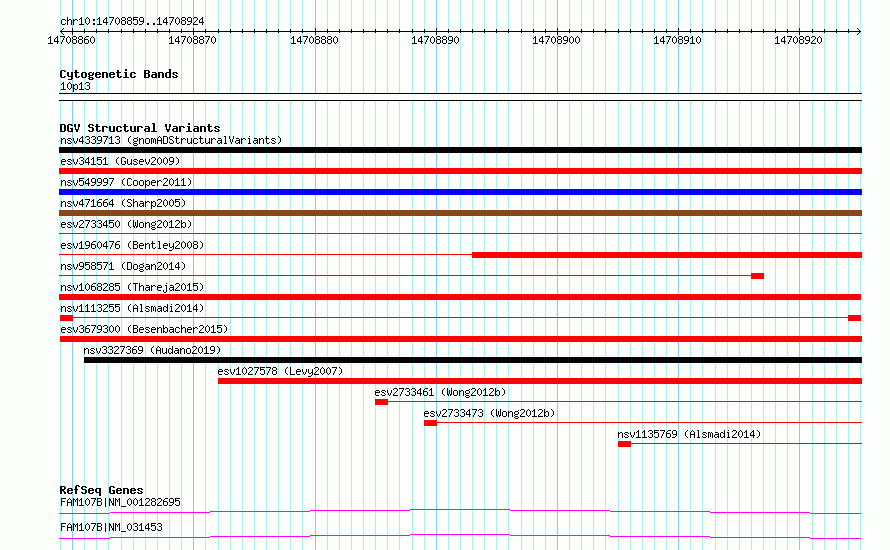Click the black nsv4339713 variant bar
Image resolution: width=890 pixels, height=550 pixels.
pos(460,150)
